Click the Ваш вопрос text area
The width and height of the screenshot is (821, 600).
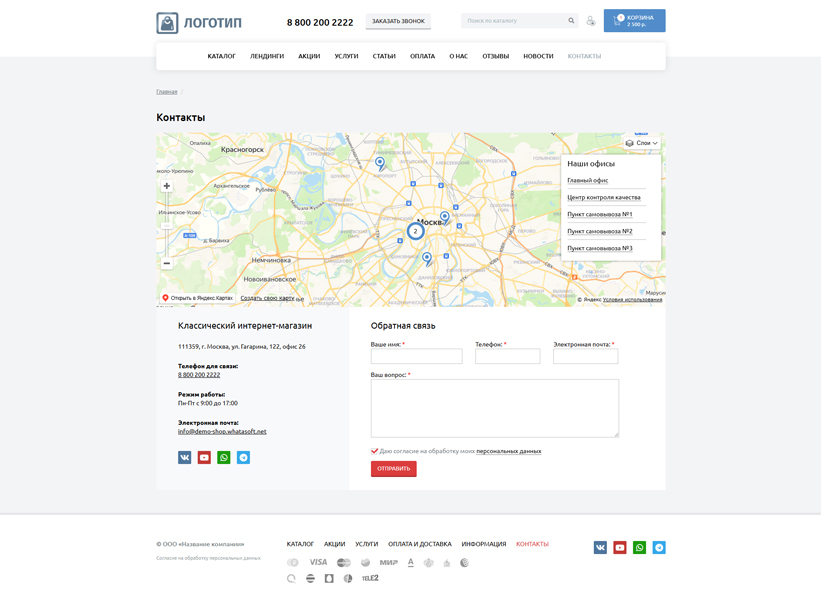[x=494, y=407]
